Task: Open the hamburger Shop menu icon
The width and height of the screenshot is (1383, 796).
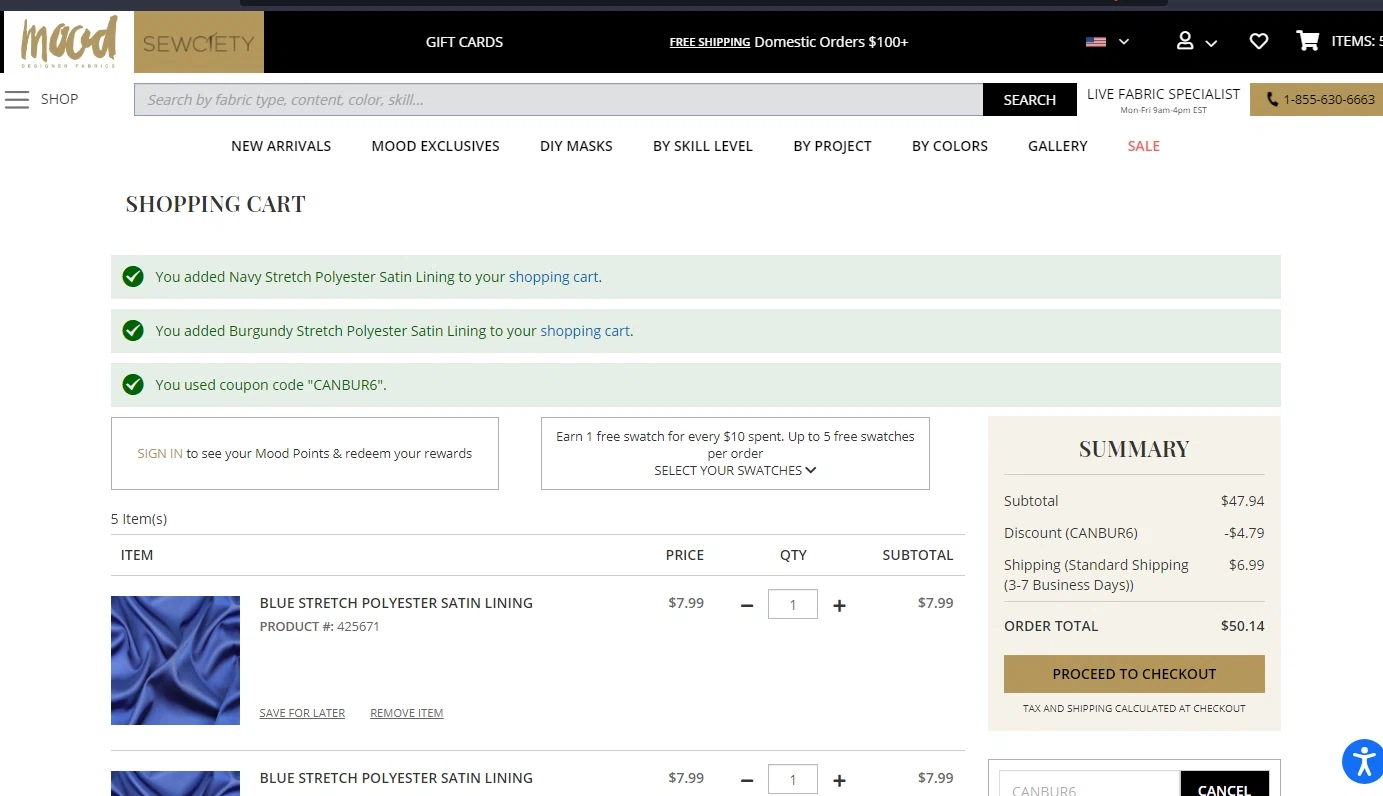Action: (x=17, y=99)
